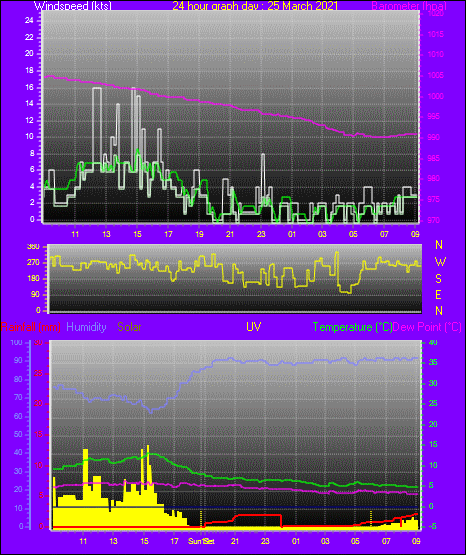Screen dimensions: 466x555
Task: Select the Solar legend label
Action: coord(130,327)
